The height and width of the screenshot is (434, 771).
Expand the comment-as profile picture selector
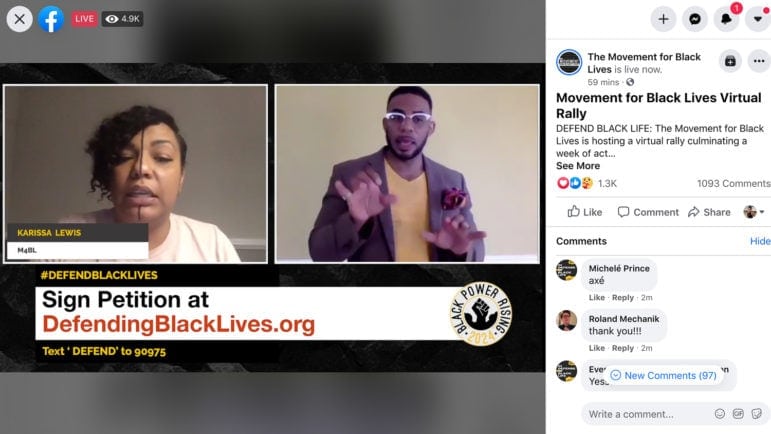[x=754, y=212]
